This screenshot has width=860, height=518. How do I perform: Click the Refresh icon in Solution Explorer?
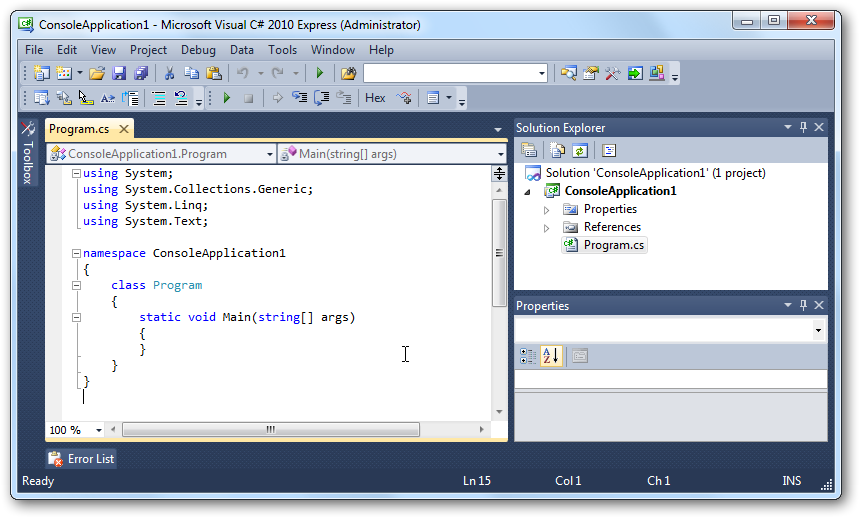point(579,150)
